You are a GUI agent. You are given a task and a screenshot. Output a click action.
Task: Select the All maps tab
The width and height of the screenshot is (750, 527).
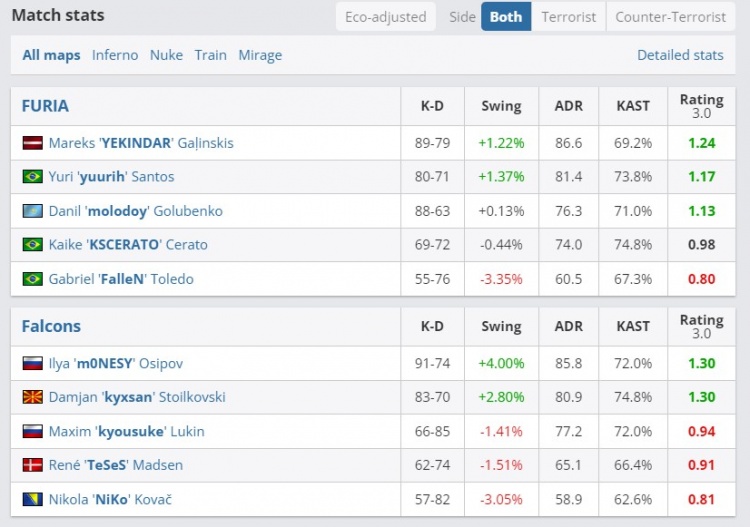click(x=52, y=55)
